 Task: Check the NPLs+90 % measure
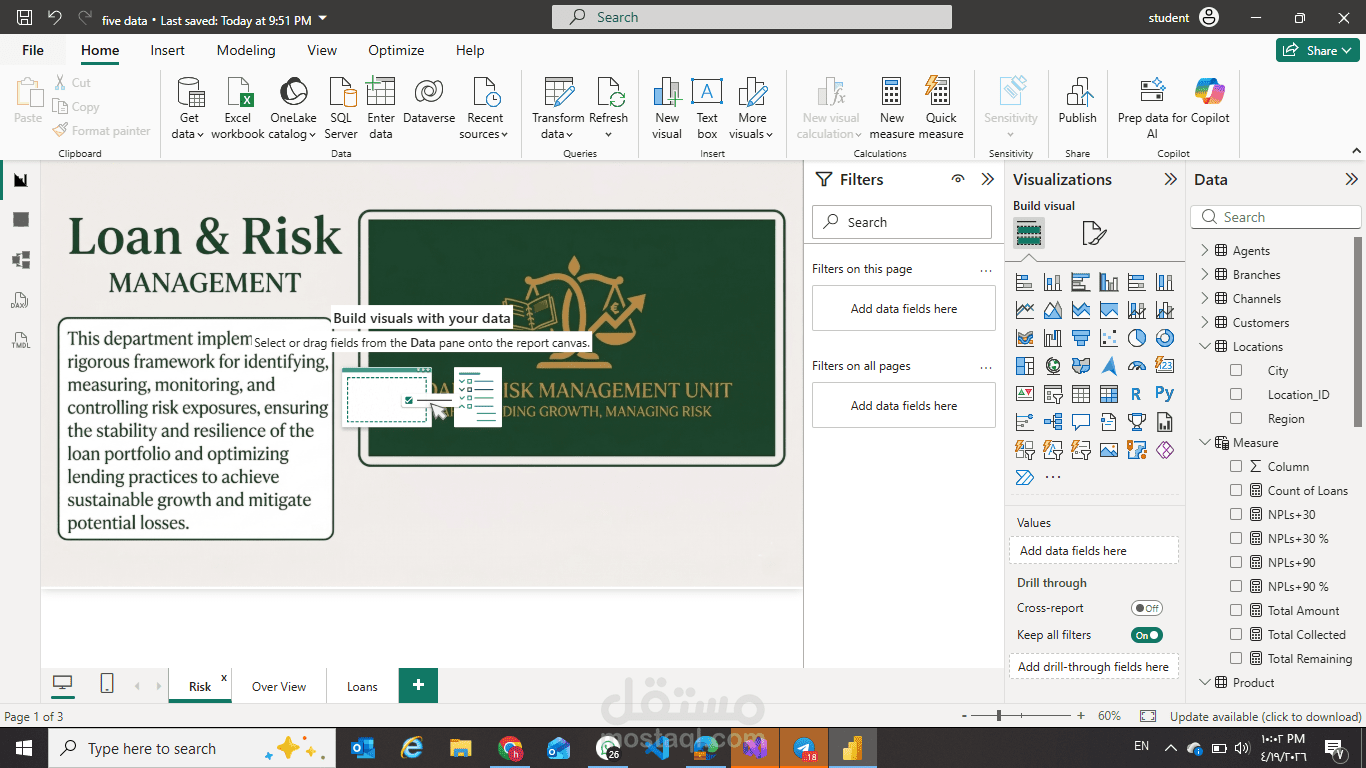1236,586
